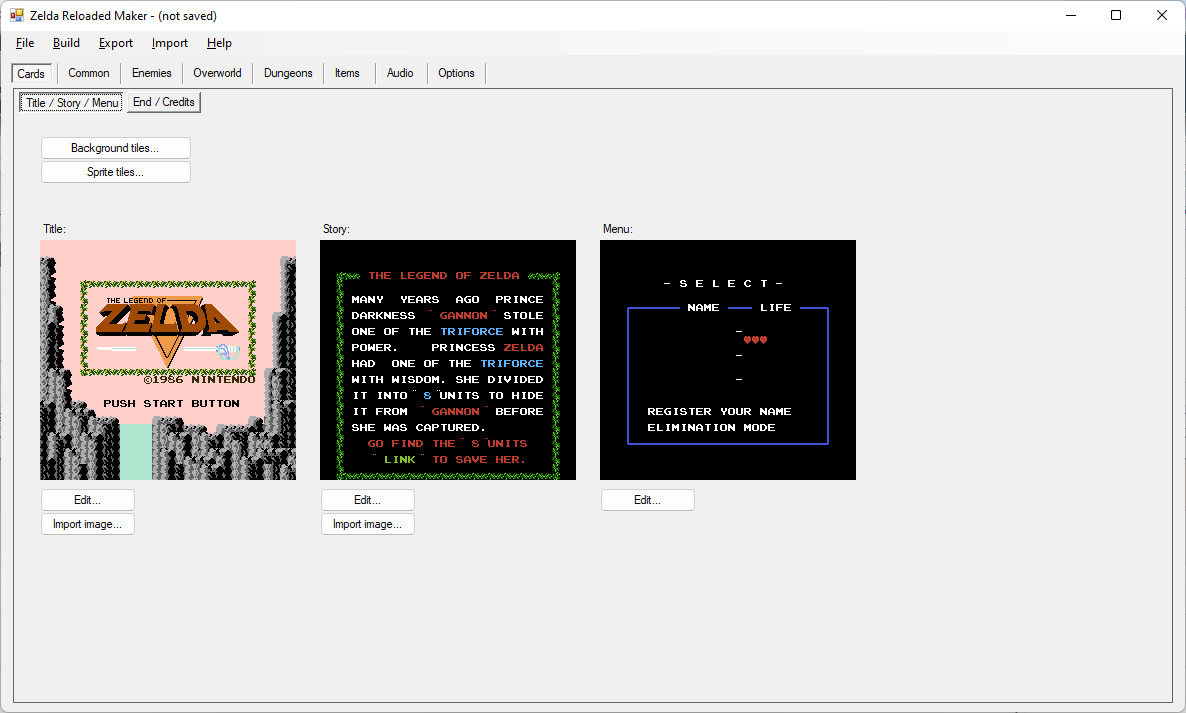
Task: Switch to the Dungeons tab
Action: (x=288, y=73)
